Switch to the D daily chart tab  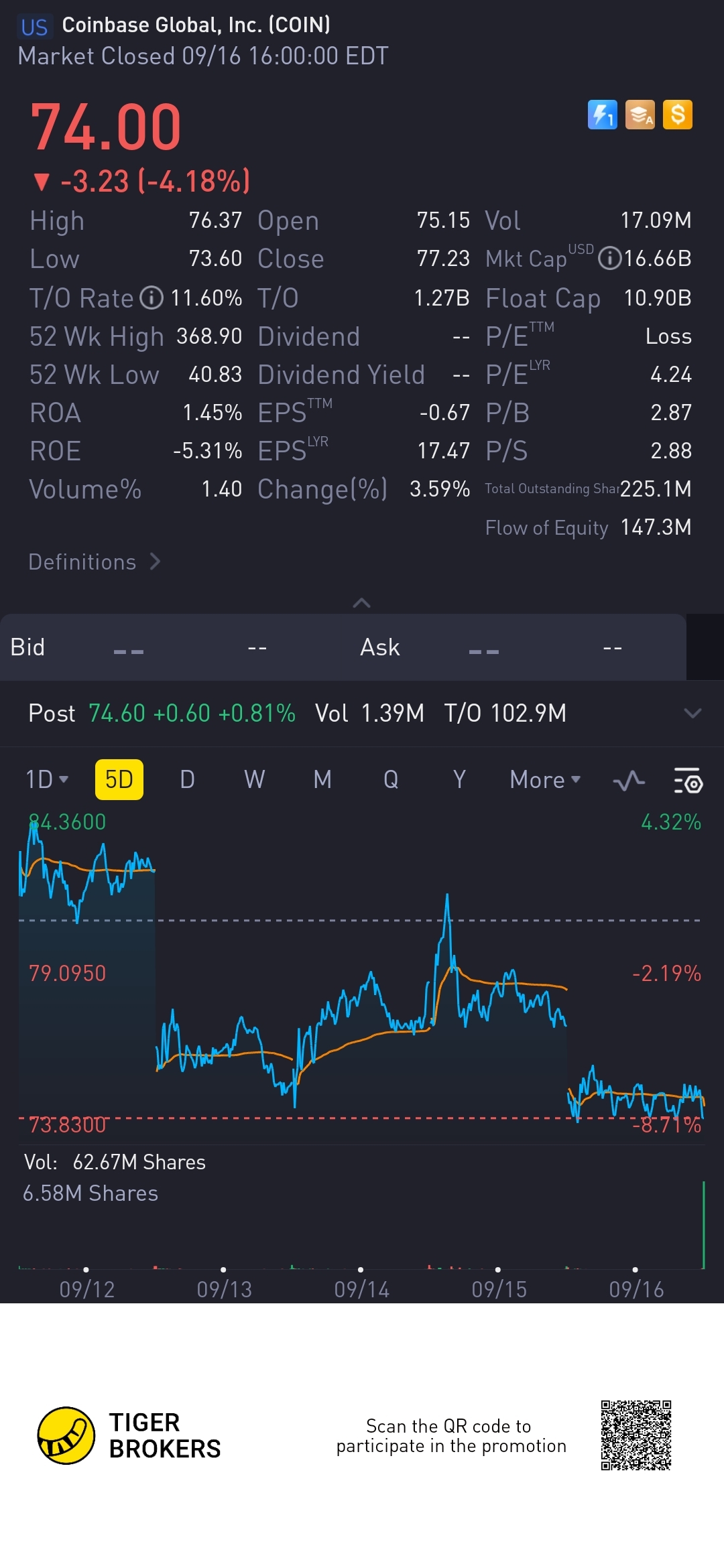coord(187,779)
